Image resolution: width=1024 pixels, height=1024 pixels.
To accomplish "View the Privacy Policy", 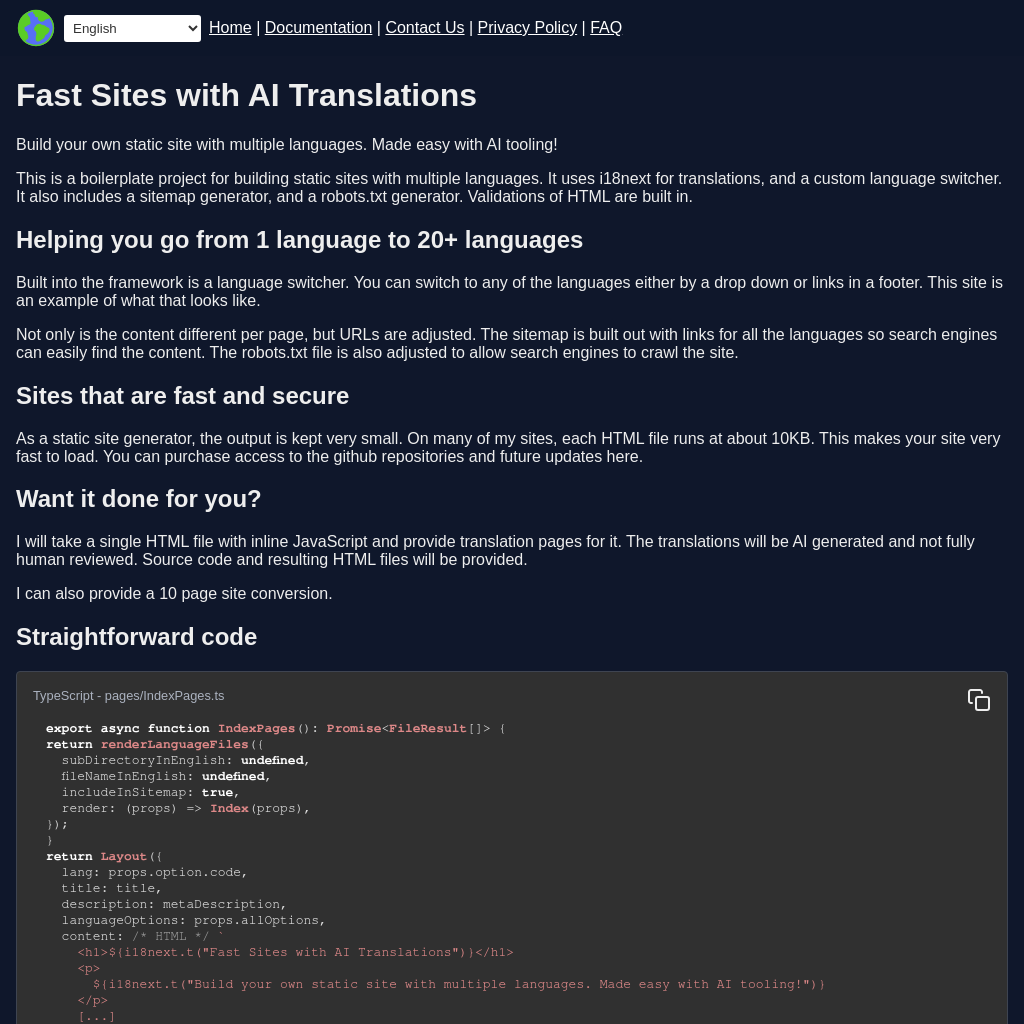I will [526, 27].
